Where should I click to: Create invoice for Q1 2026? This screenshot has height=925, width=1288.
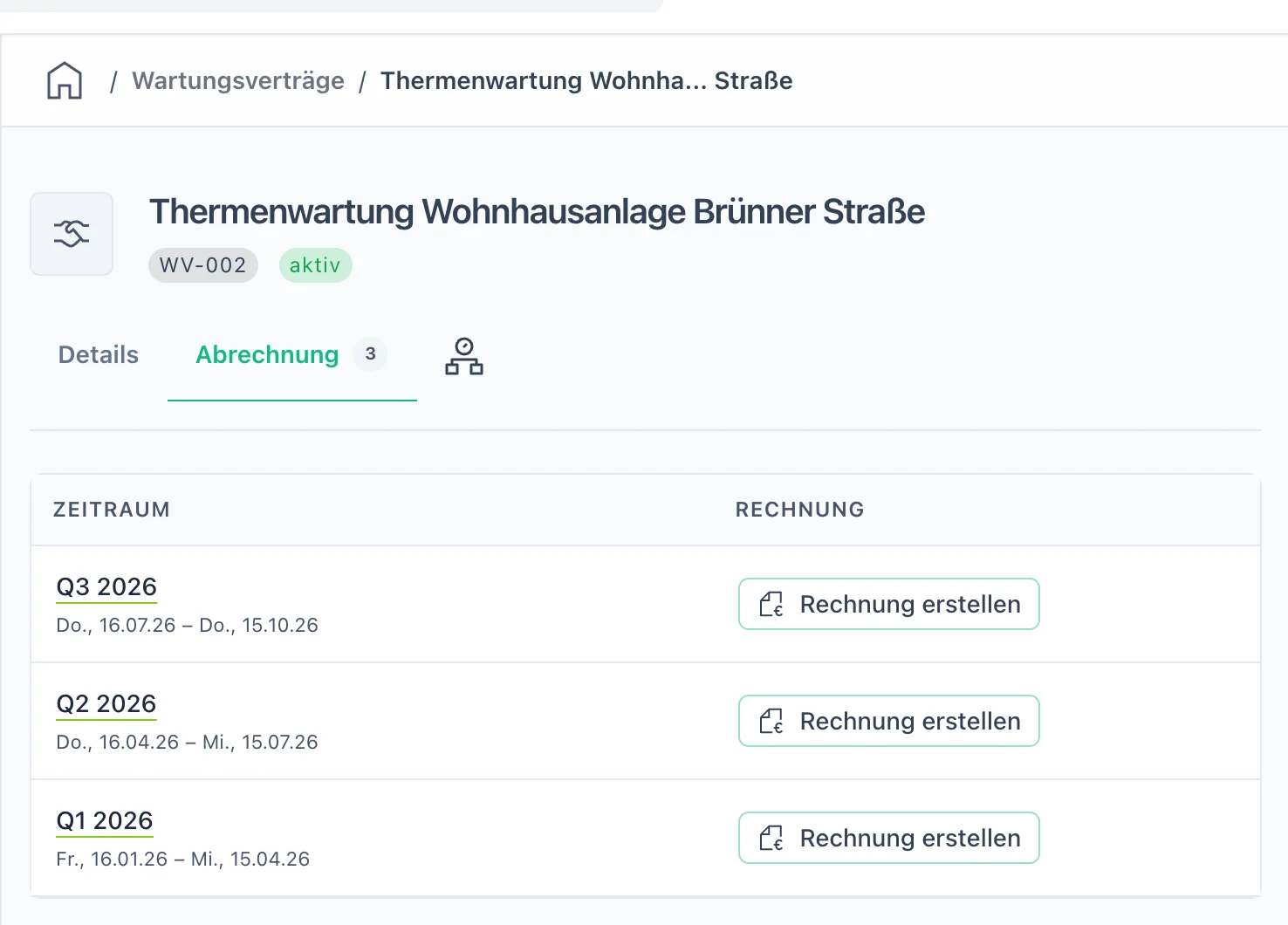[889, 838]
